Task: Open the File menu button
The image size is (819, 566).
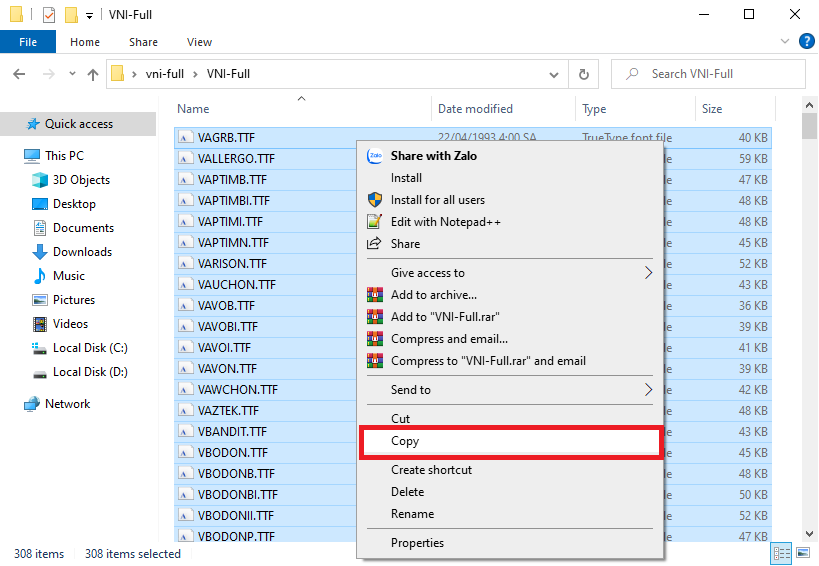Action: click(x=28, y=42)
